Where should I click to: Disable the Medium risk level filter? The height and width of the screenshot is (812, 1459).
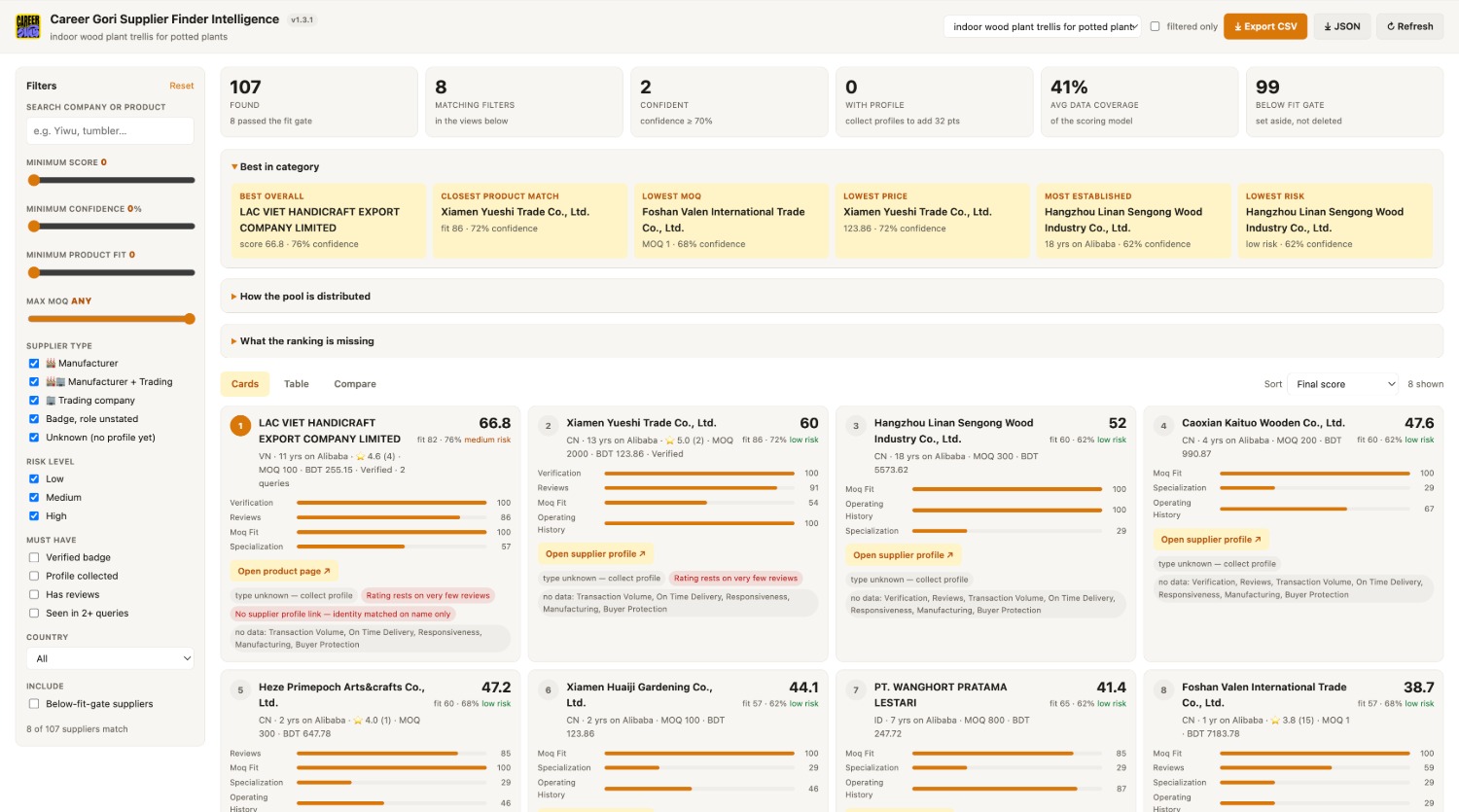coord(34,497)
